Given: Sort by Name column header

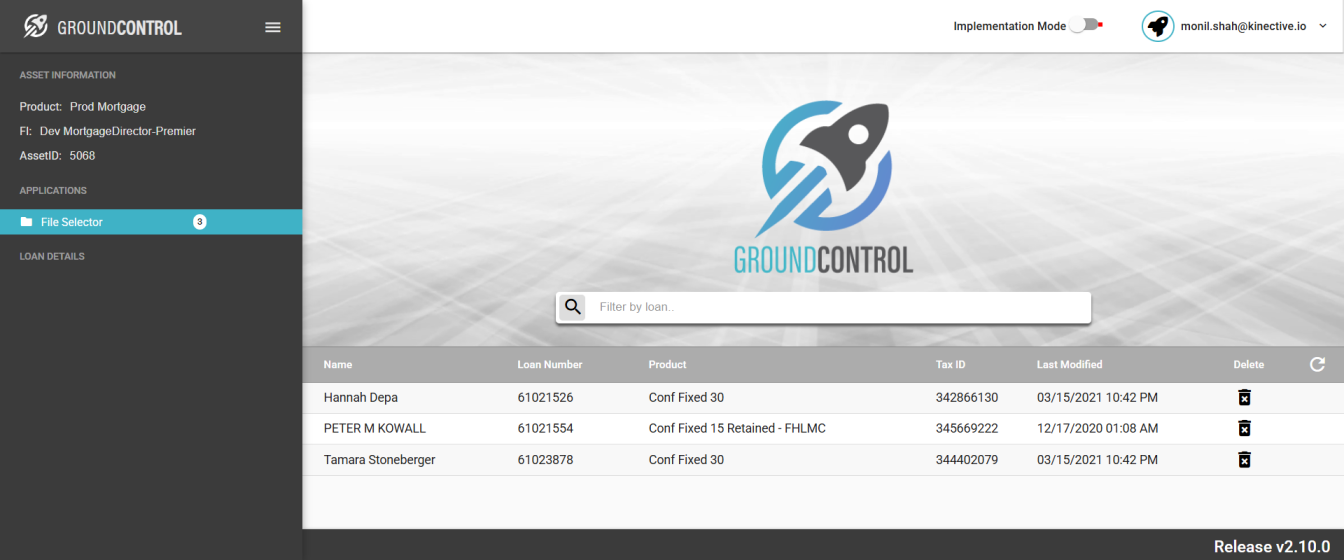Looking at the screenshot, I should (338, 365).
